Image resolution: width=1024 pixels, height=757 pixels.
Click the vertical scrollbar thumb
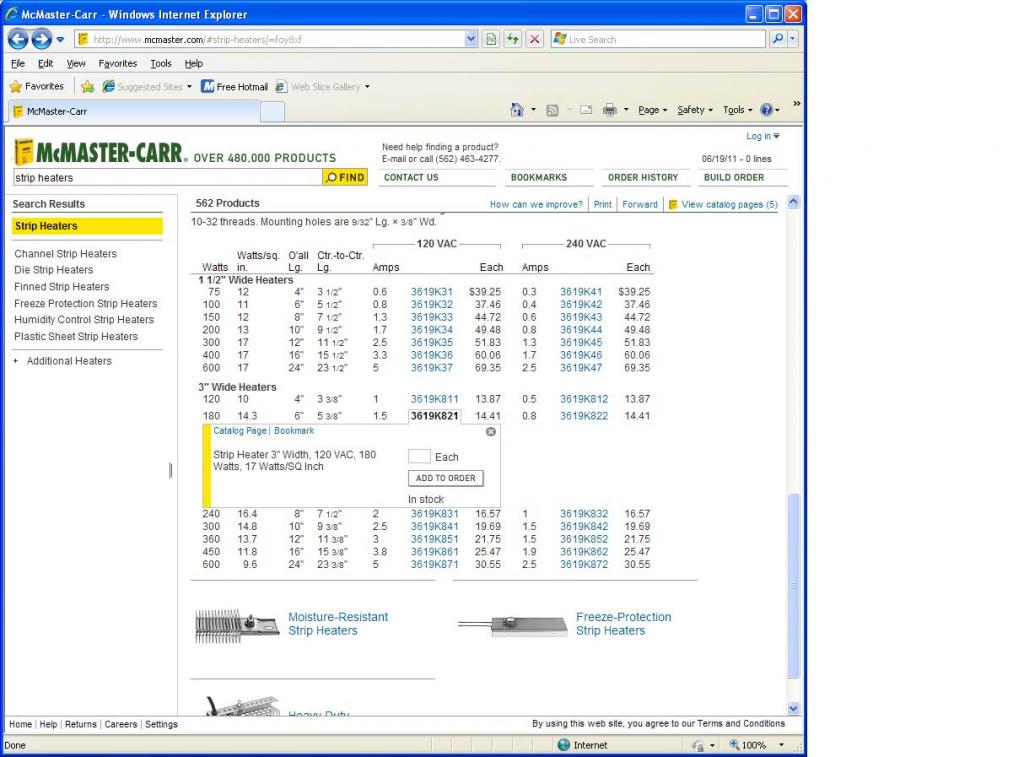click(x=793, y=586)
